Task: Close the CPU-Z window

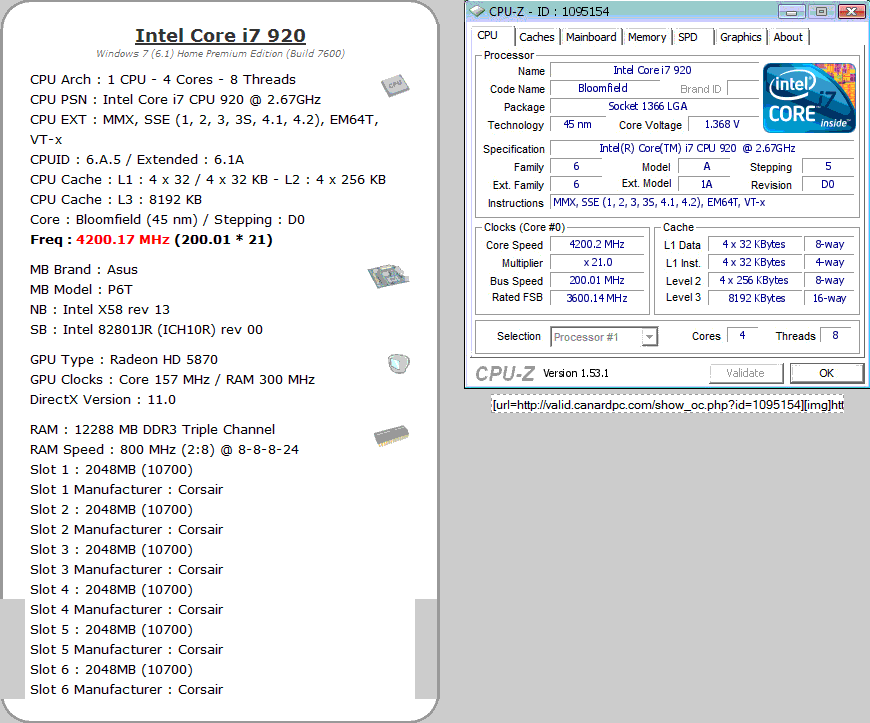Action: [x=851, y=11]
